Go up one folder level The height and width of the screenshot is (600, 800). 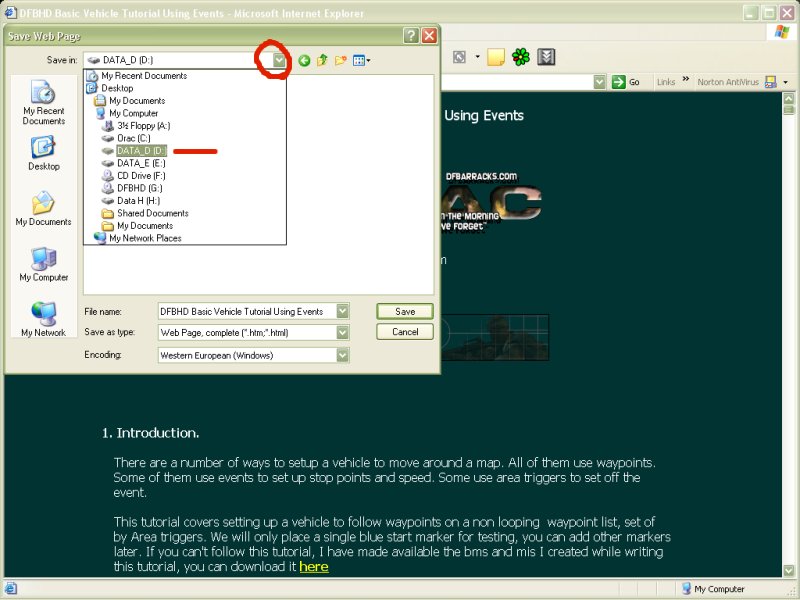coord(322,60)
